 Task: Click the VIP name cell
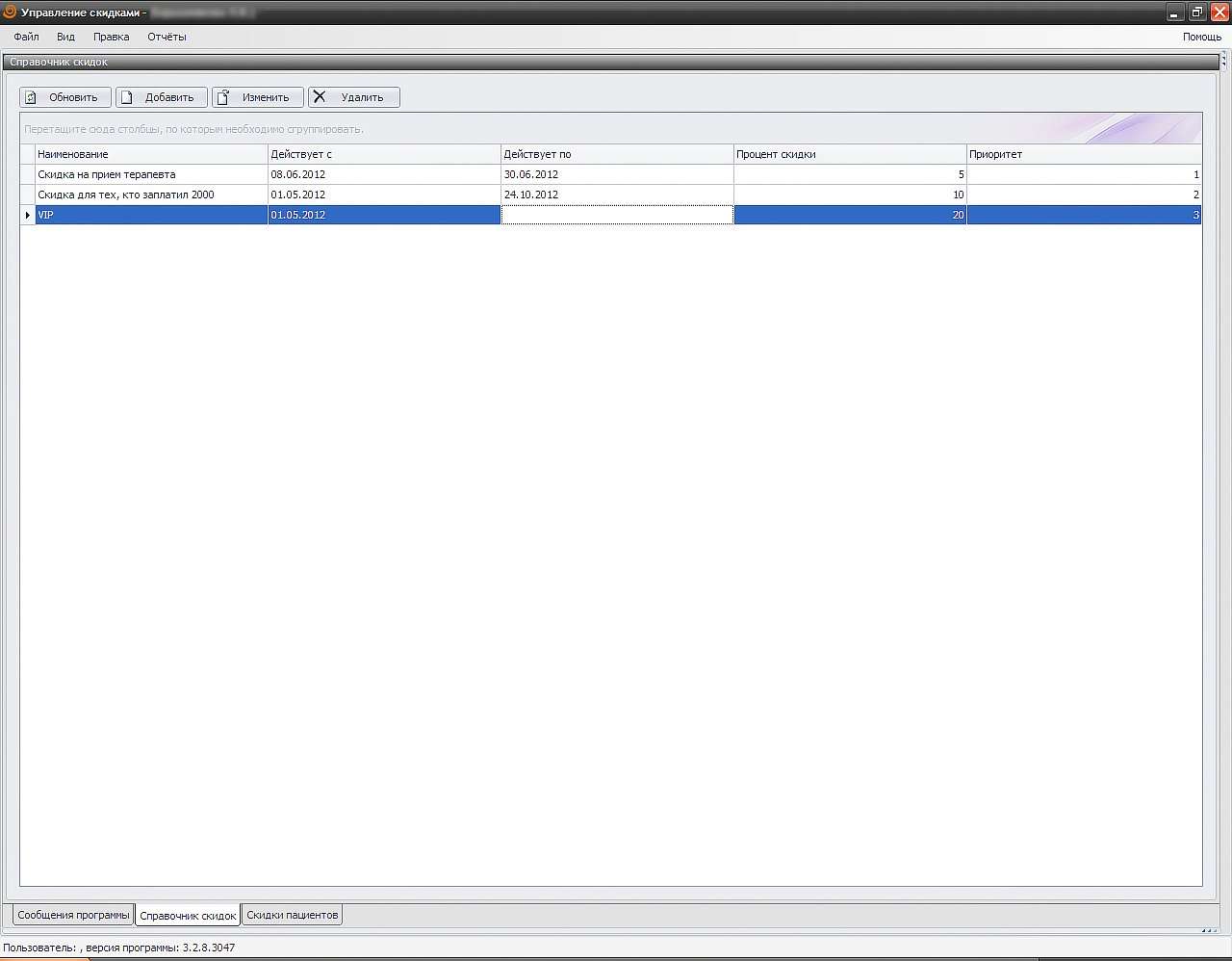pyautogui.click(x=151, y=215)
